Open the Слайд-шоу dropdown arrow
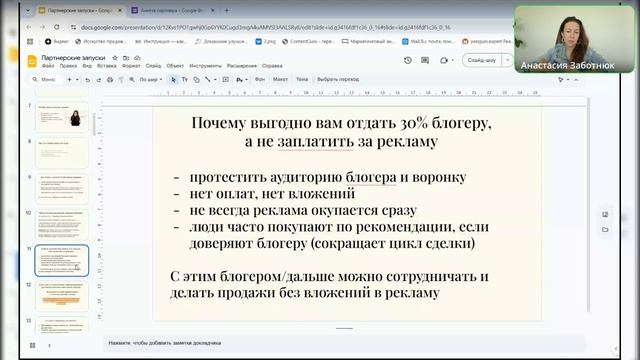The height and width of the screenshot is (360, 640). [x=507, y=60]
